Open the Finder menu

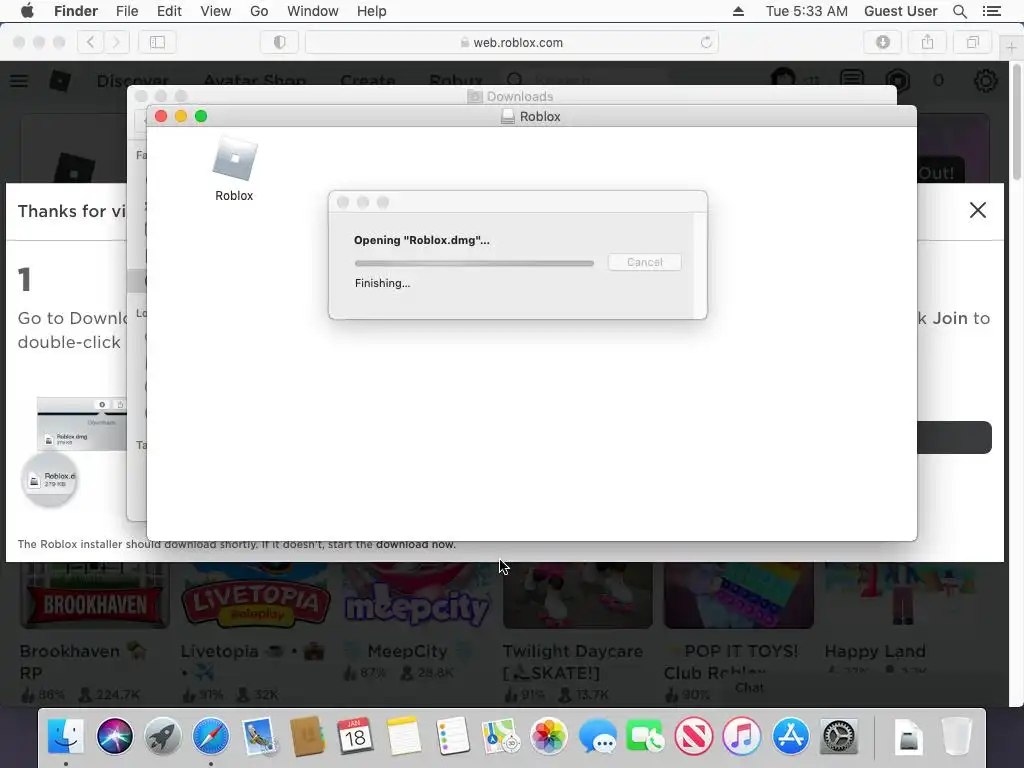(76, 11)
